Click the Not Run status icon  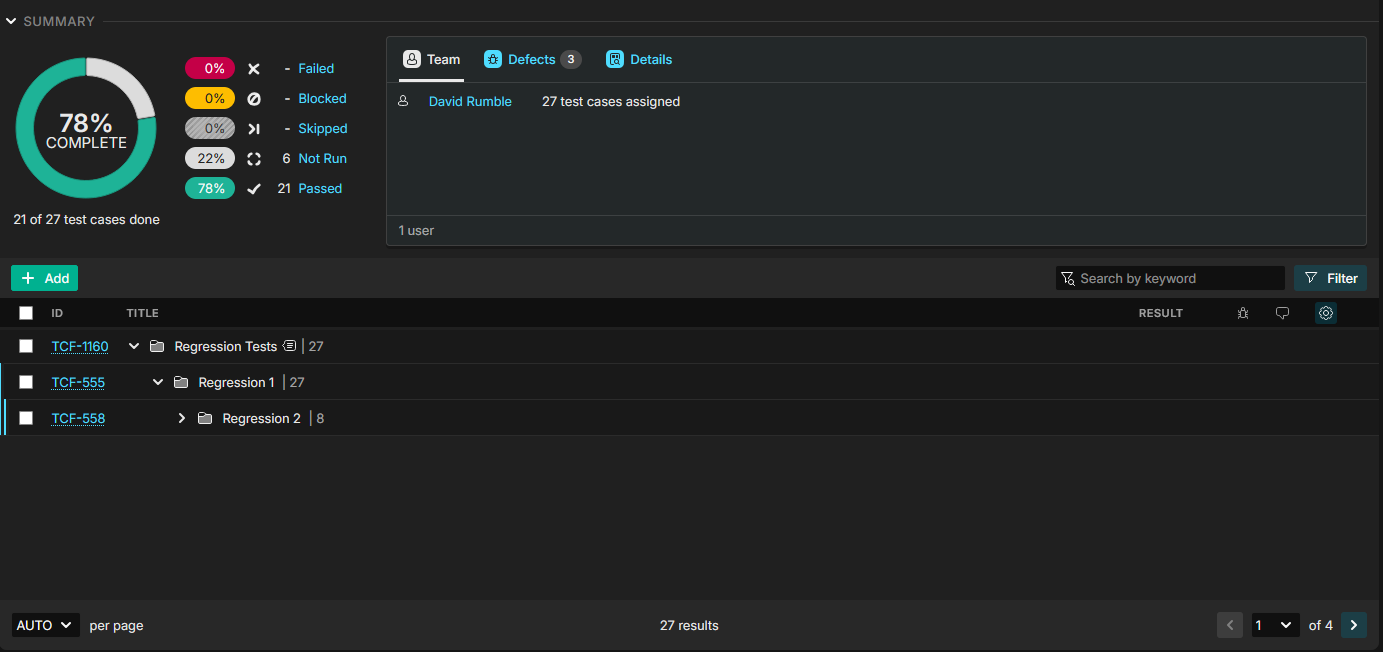[254, 159]
